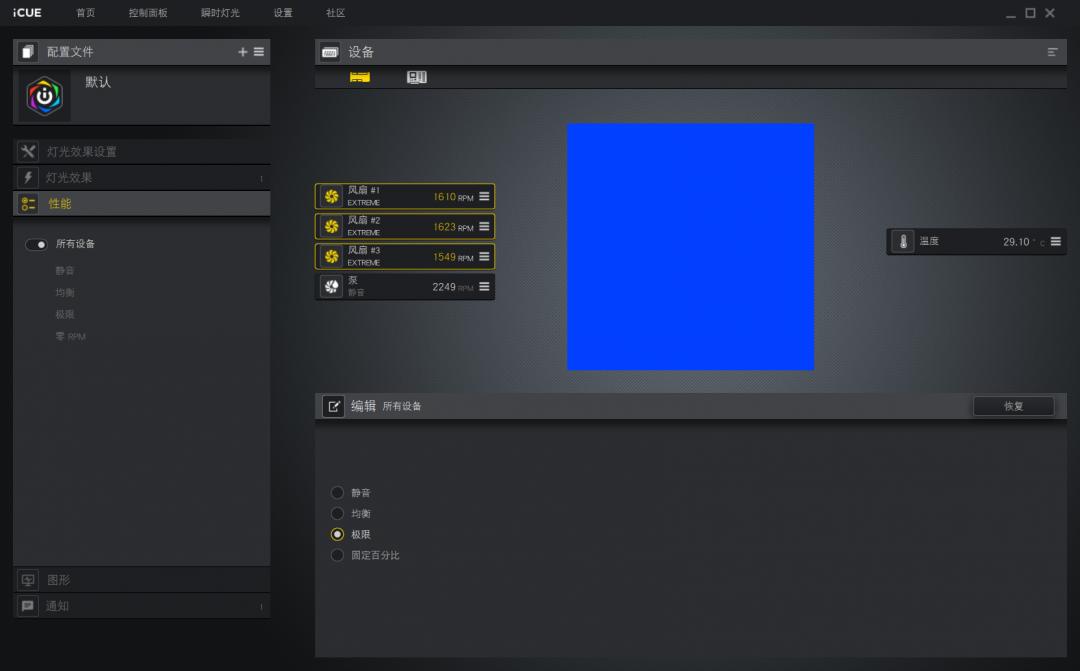Image resolution: width=1080 pixels, height=671 pixels.
Task: Click the 配置文件 profiles panel icon
Action: pos(28,52)
